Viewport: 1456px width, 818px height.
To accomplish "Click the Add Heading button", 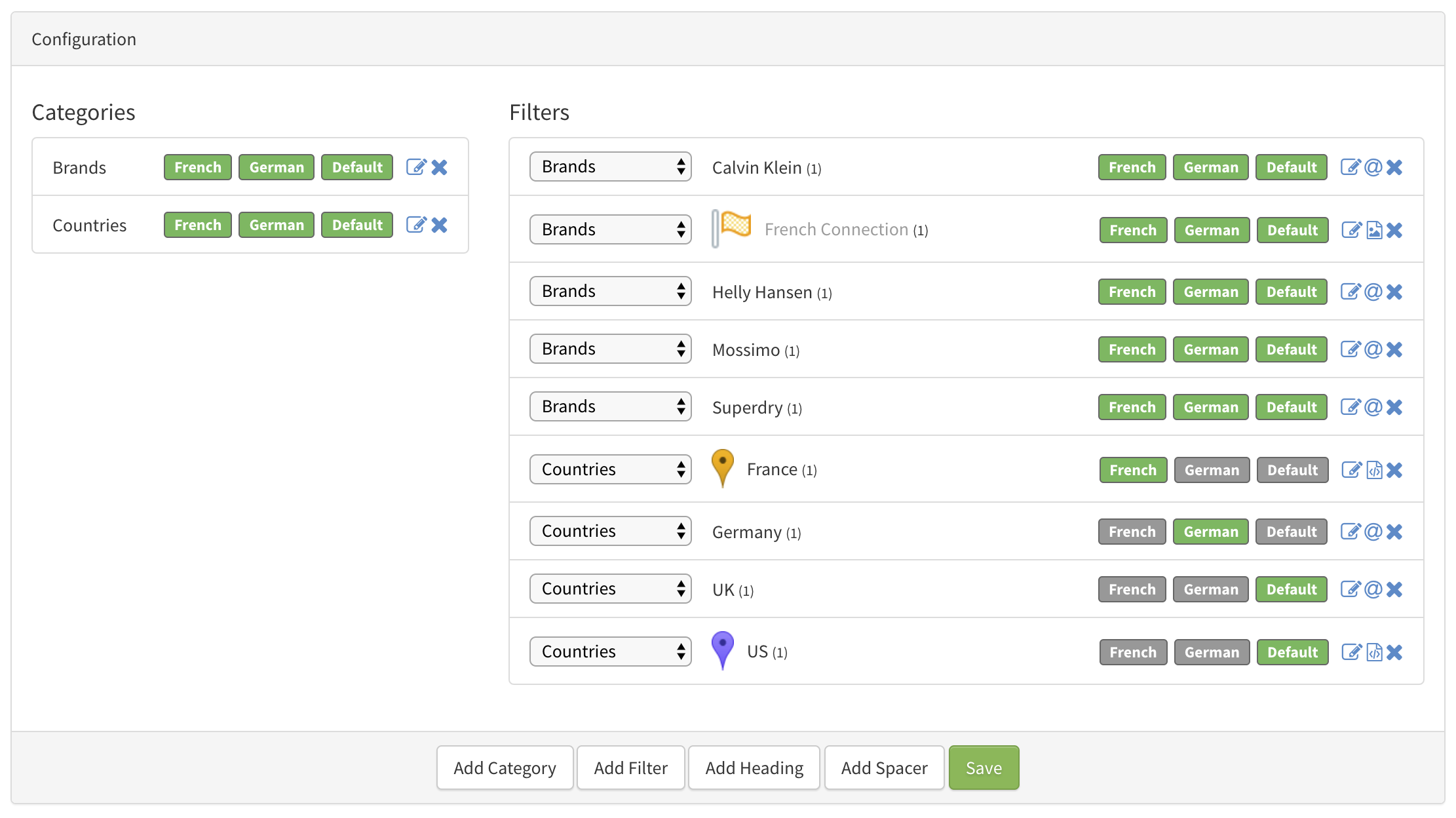I will [754, 768].
